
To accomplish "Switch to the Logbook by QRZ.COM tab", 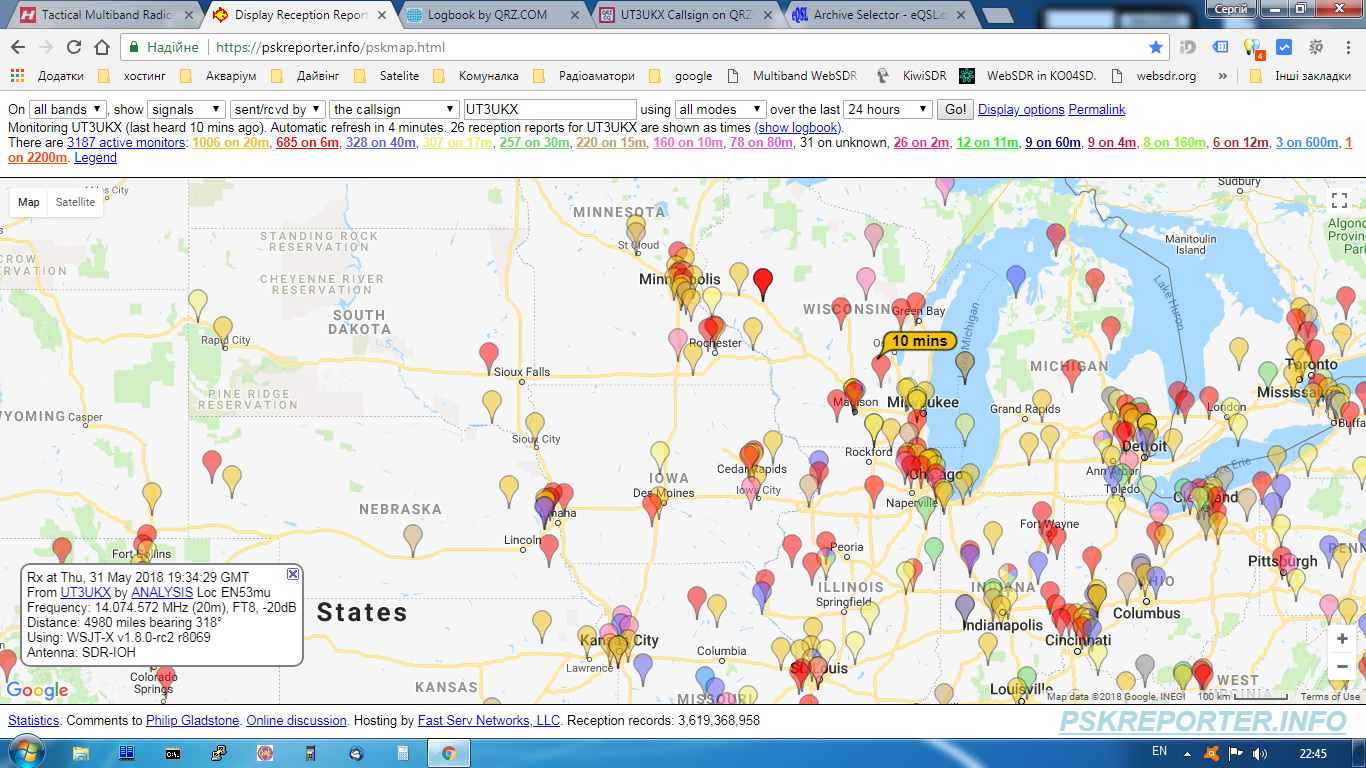I will click(x=487, y=15).
